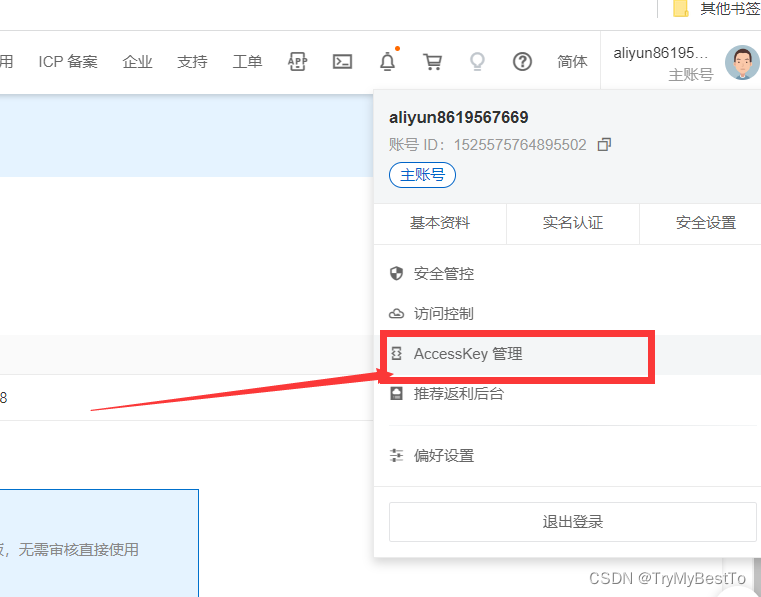Open 其他书签 bookmarks folder label
Screen dimensions: 761x597
point(729,8)
